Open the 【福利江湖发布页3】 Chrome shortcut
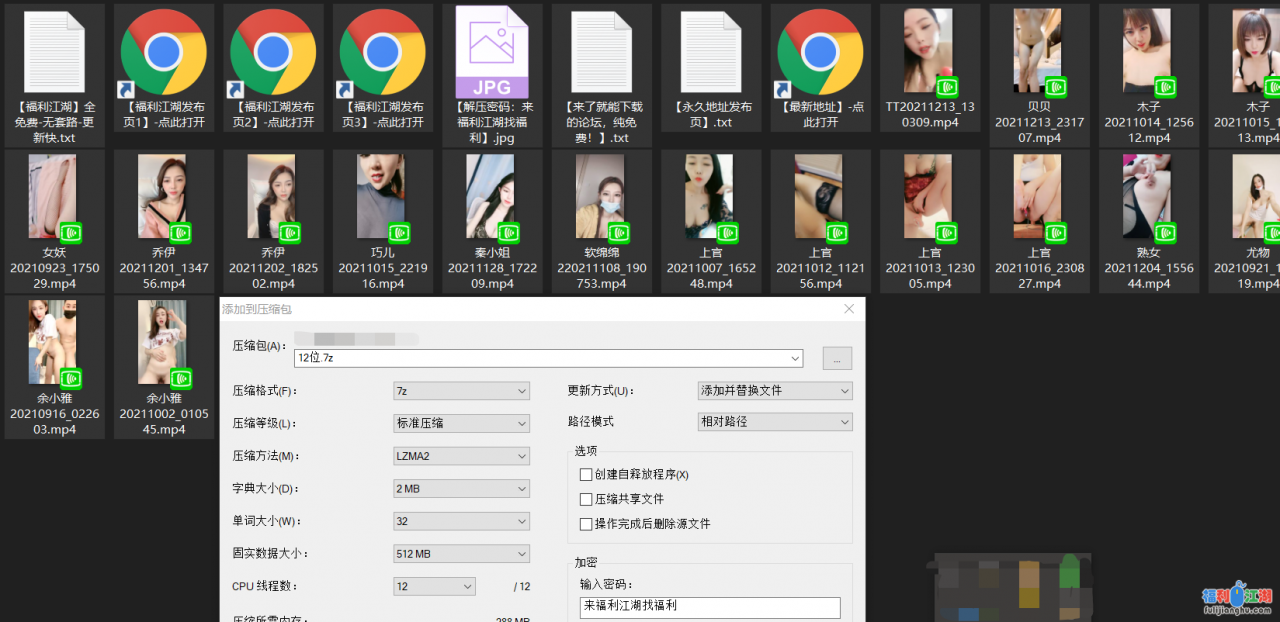1280x622 pixels. click(382, 52)
